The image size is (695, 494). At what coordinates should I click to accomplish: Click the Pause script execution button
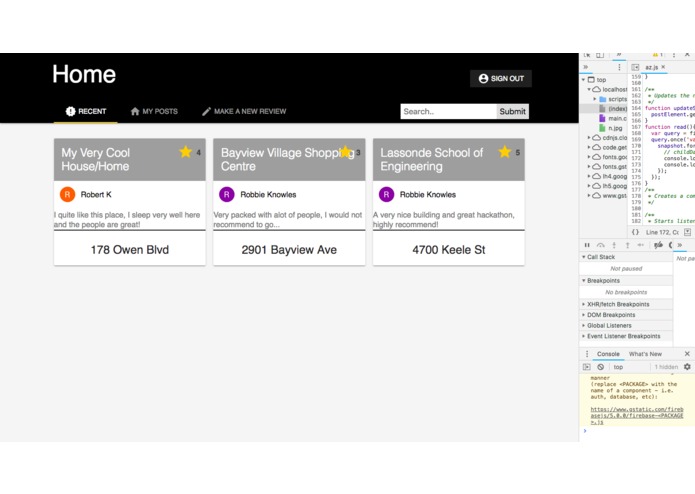(x=587, y=245)
